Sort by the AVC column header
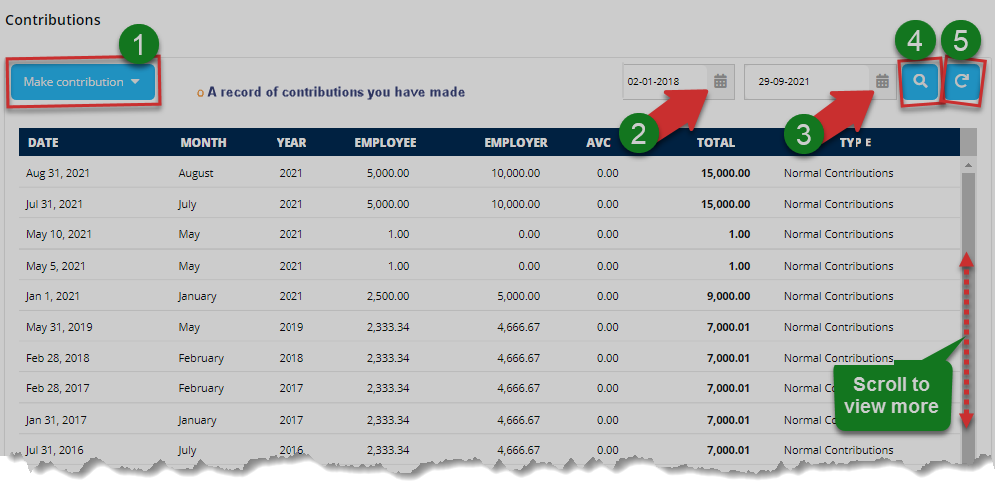Image resolution: width=995 pixels, height=483 pixels. click(598, 143)
